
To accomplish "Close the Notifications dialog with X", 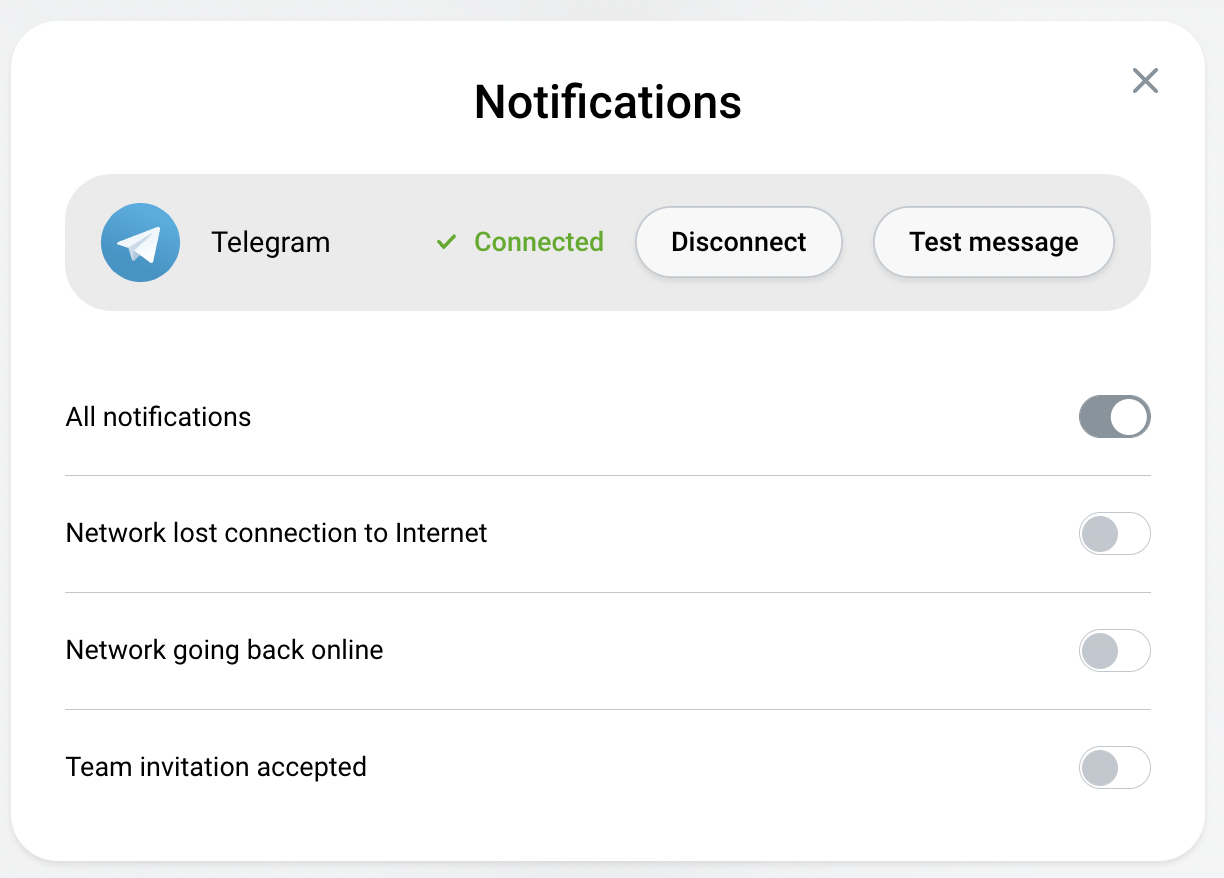I will click(1145, 81).
